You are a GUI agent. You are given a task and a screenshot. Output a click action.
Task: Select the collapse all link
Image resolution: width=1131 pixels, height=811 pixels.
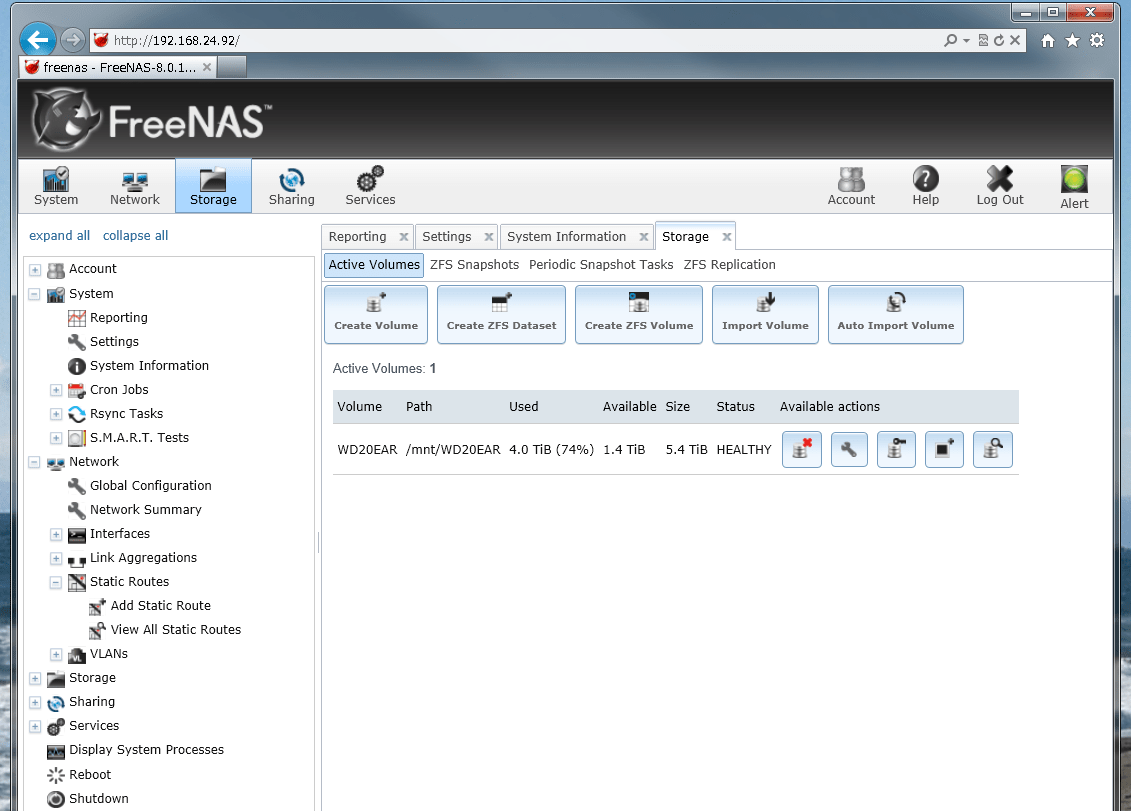135,235
